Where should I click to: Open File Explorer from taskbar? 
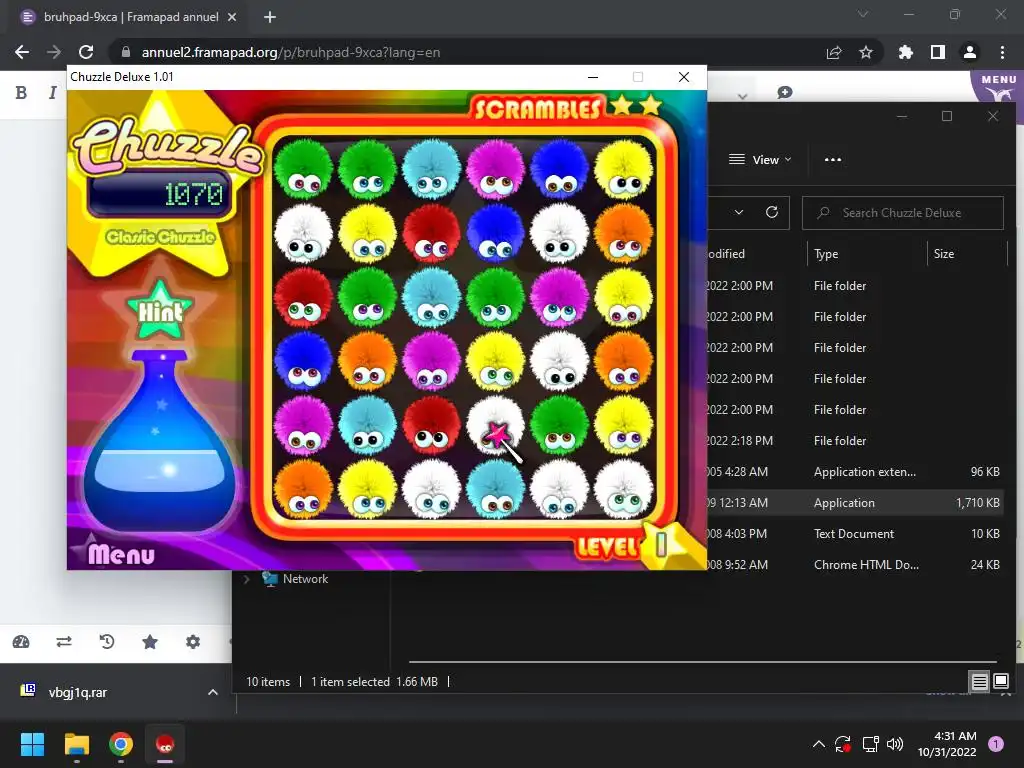76,744
